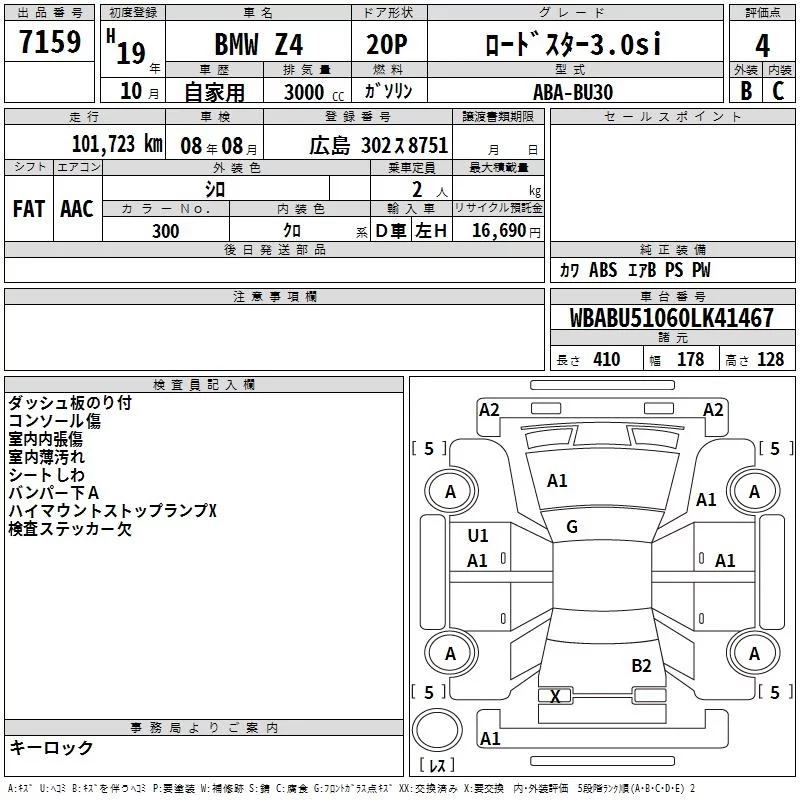
Task: Select the U1 damage mark on the door
Action: coord(478,536)
